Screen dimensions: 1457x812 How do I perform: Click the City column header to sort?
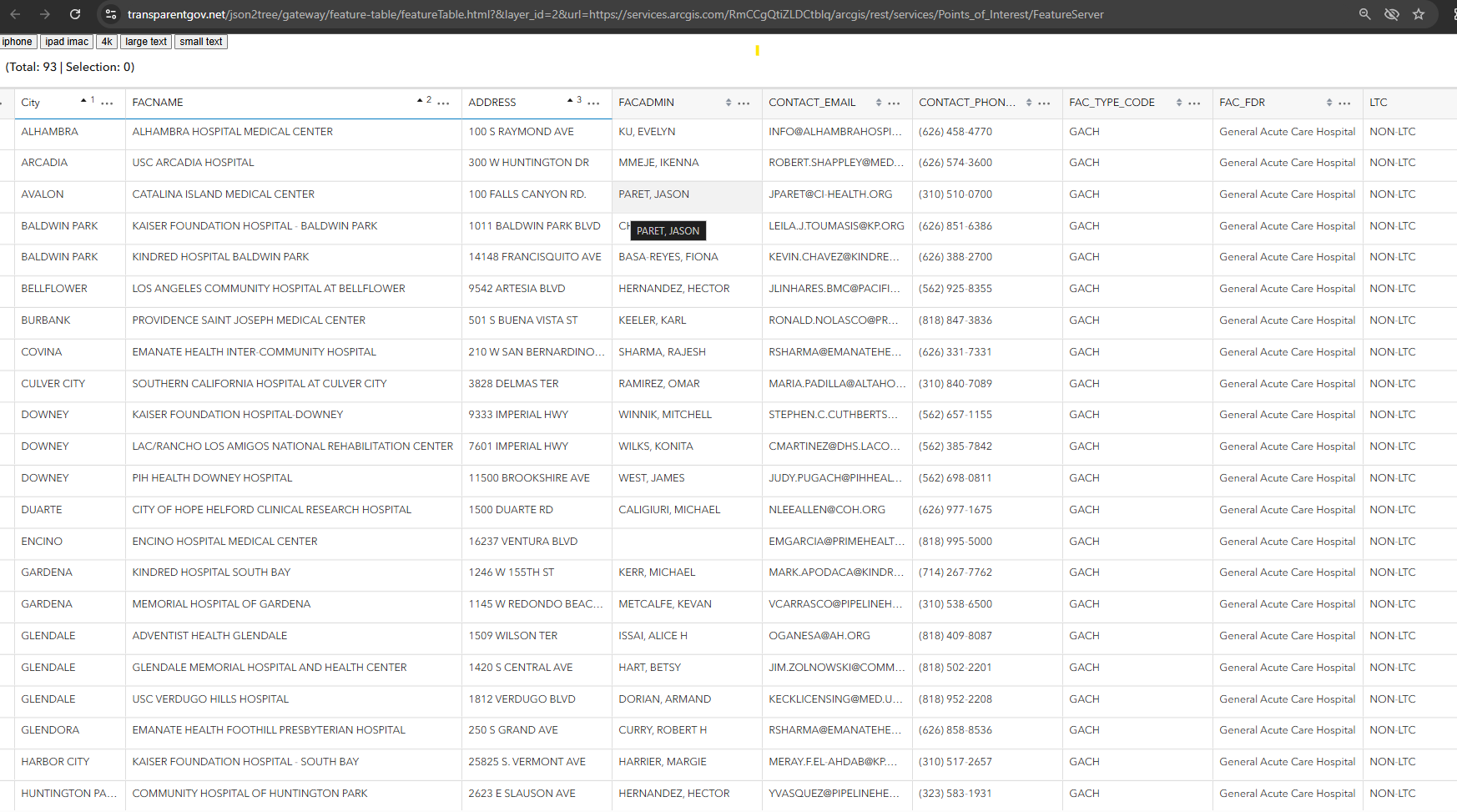point(31,103)
